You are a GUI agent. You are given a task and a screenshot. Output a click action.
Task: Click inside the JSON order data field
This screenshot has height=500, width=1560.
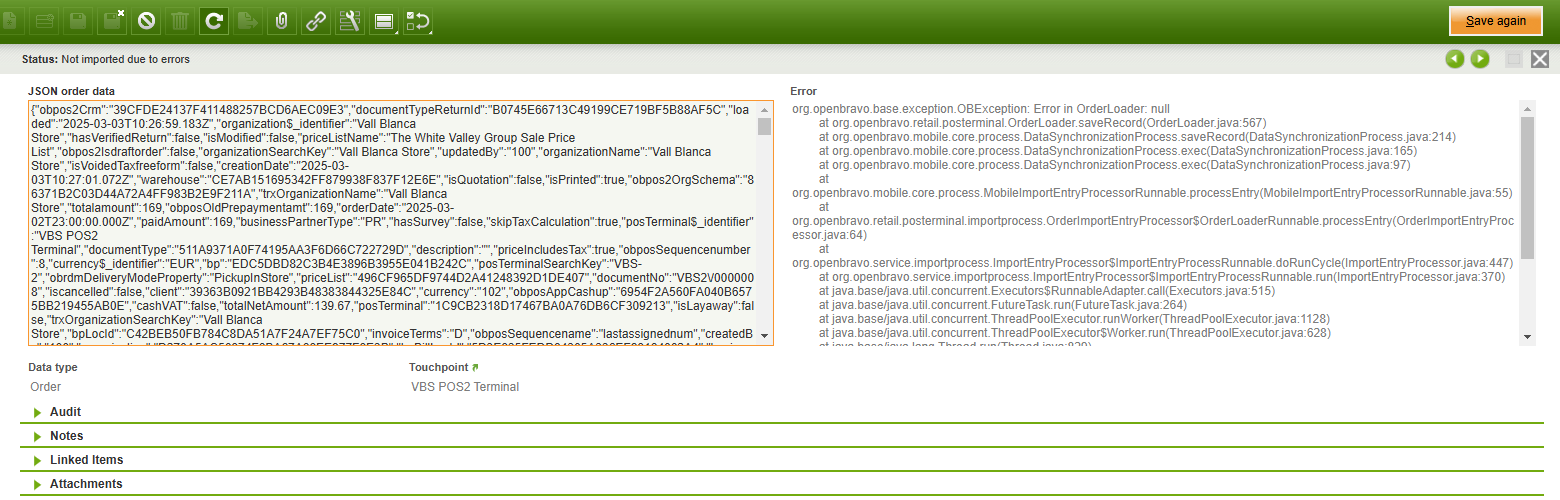click(390, 222)
